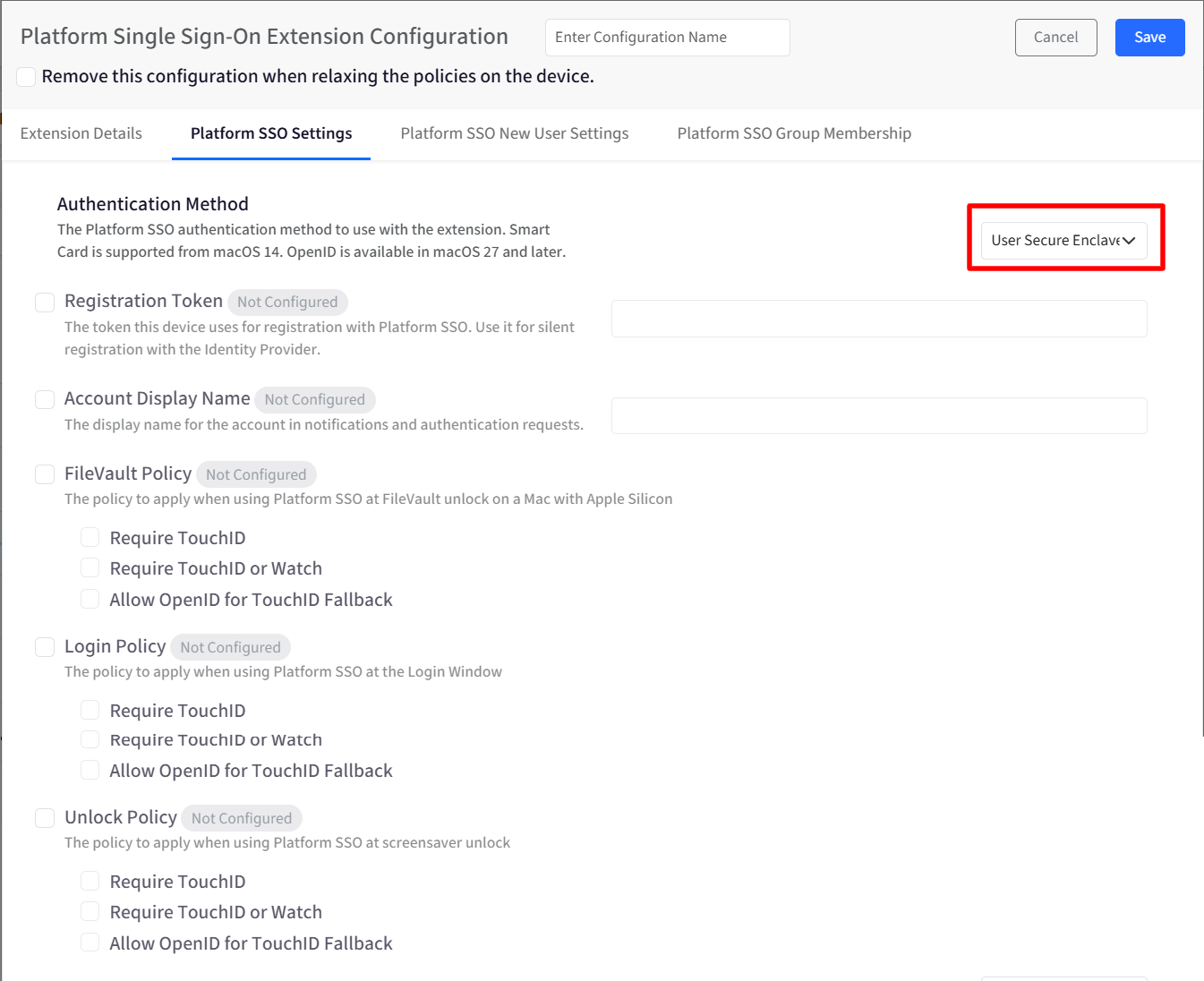Toggle Remove this configuration when relaxing policies
1204x981 pixels.
(x=27, y=77)
